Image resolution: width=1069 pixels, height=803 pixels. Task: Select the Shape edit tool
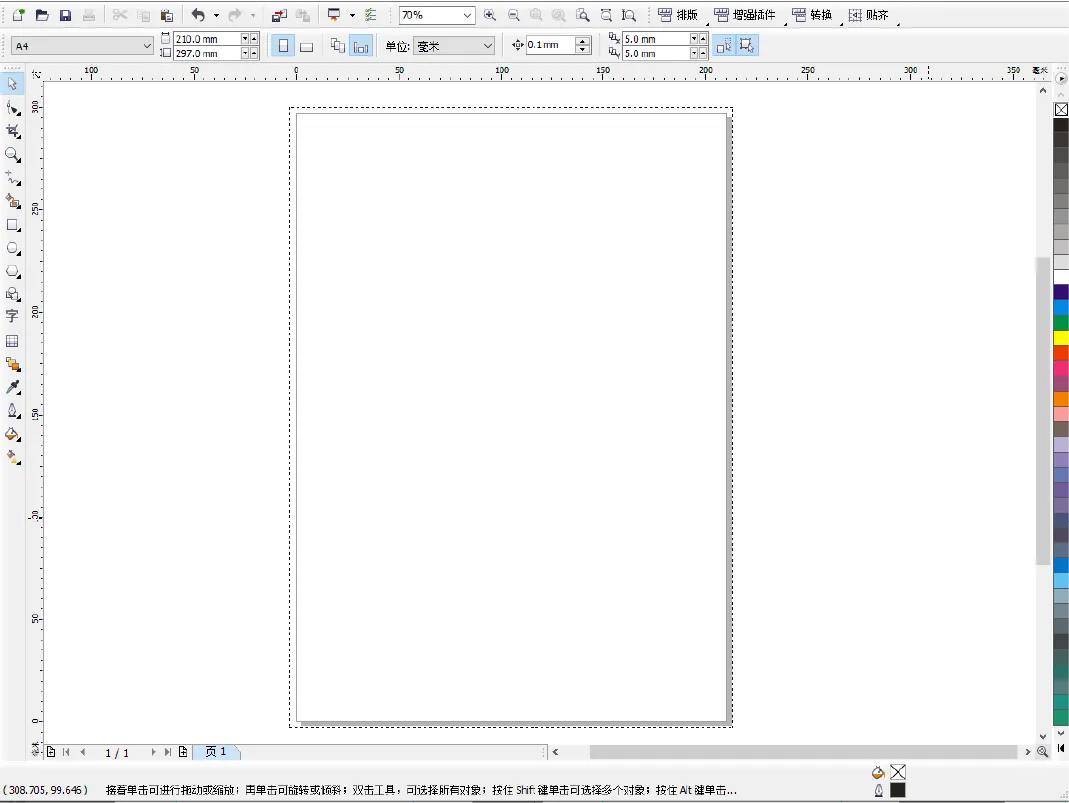pos(12,108)
